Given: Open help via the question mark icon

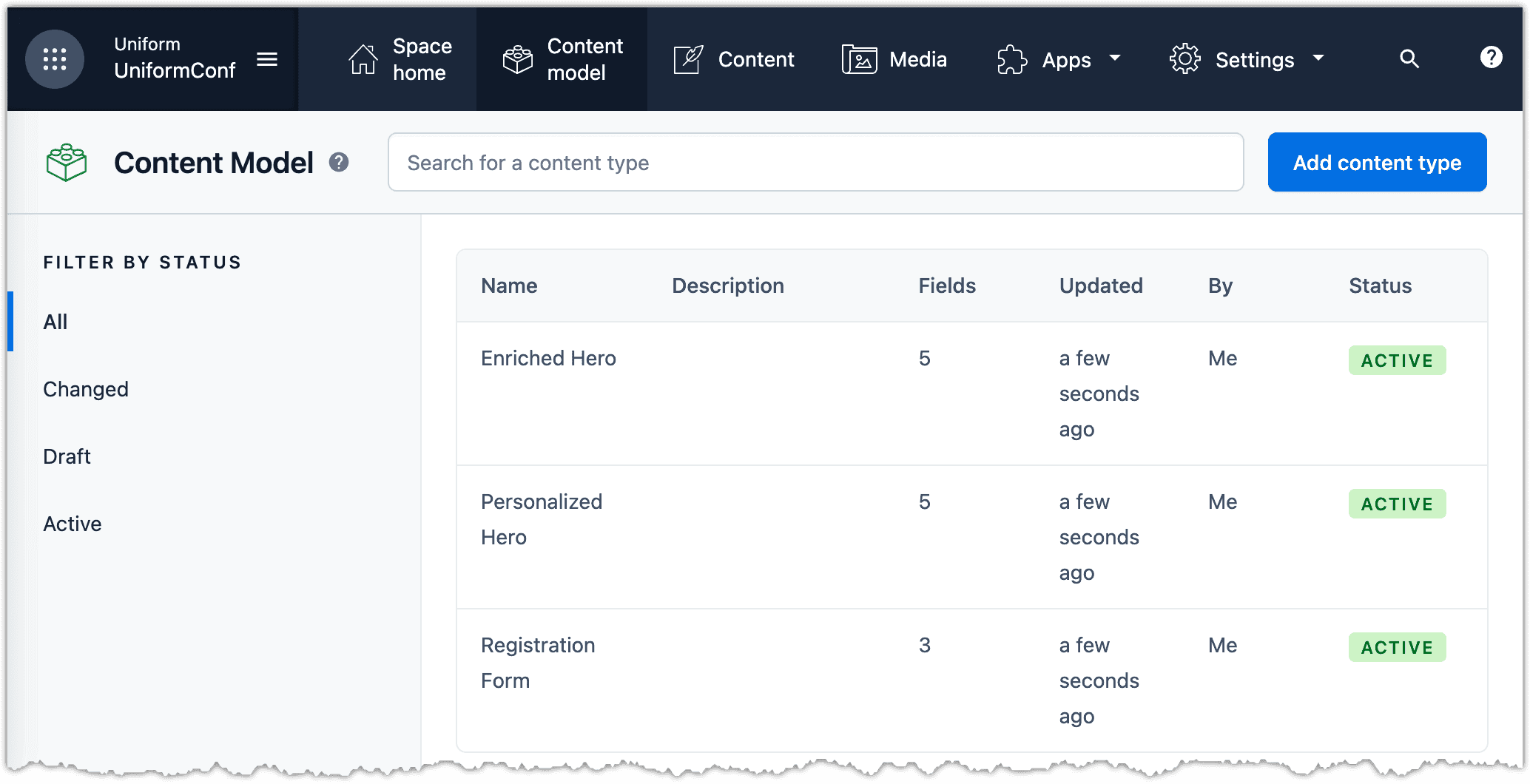Looking at the screenshot, I should pos(1491,58).
